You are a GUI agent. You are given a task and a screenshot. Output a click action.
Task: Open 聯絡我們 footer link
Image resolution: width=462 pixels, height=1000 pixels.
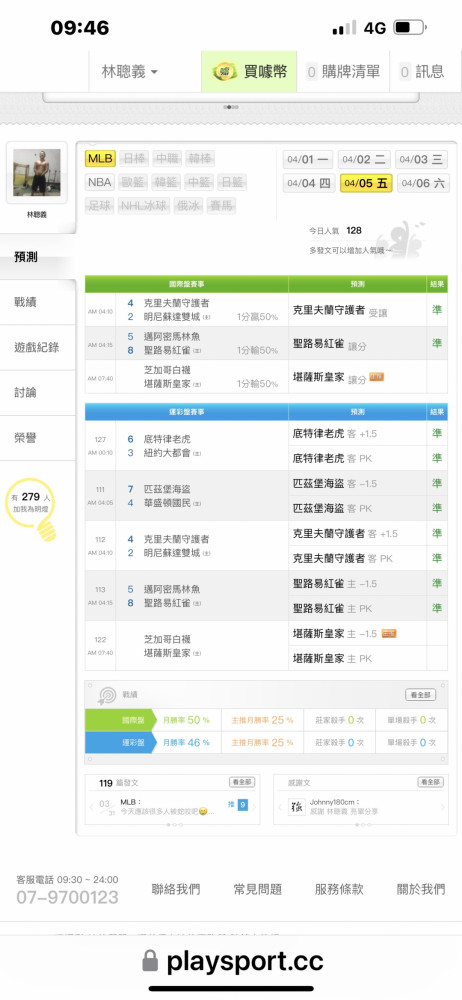pyautogui.click(x=175, y=889)
